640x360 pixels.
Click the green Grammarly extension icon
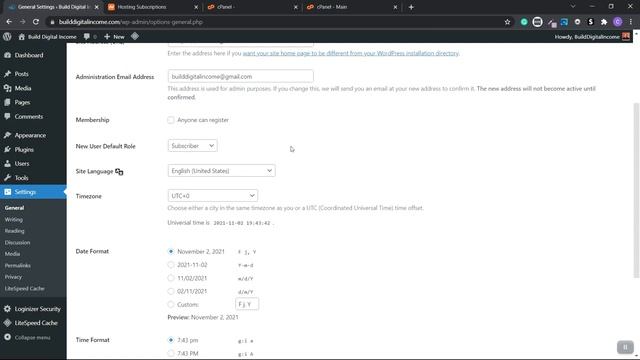pyautogui.click(x=524, y=22)
